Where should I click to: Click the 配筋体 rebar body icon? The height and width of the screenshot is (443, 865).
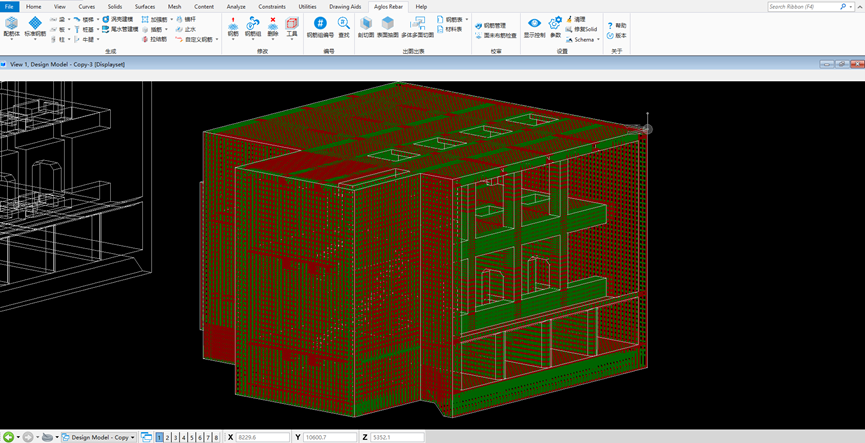point(12,25)
